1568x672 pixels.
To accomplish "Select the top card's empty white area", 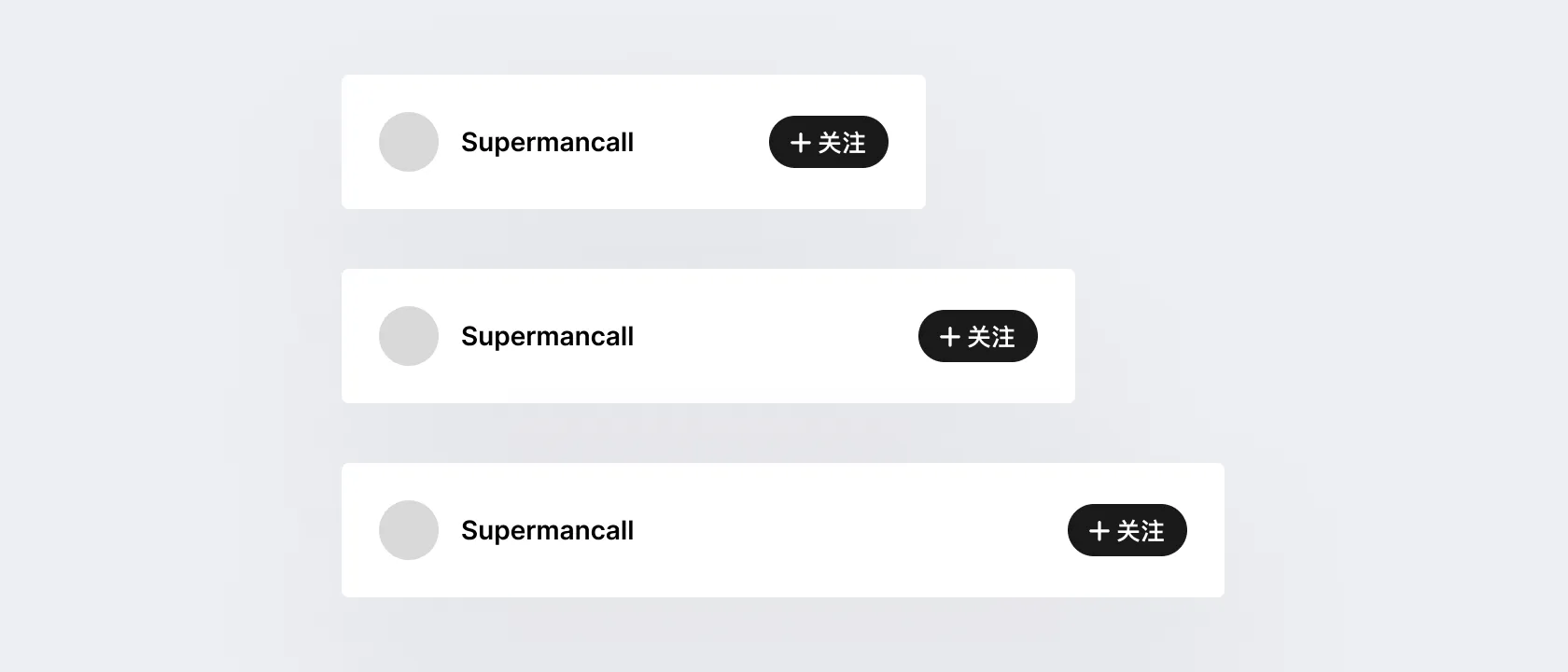I will 700,142.
